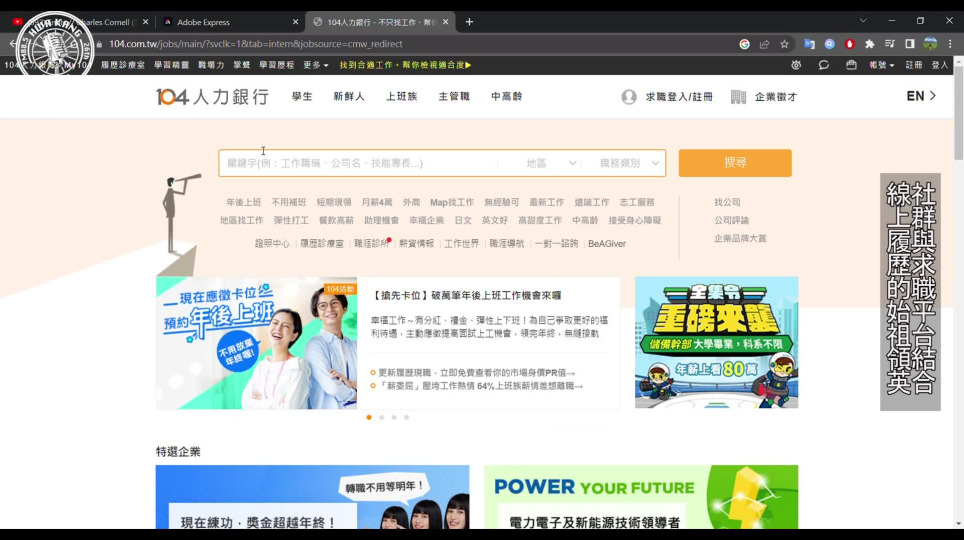The height and width of the screenshot is (540, 964).
Task: Click the briefcase icon in top bar
Action: [x=851, y=65]
